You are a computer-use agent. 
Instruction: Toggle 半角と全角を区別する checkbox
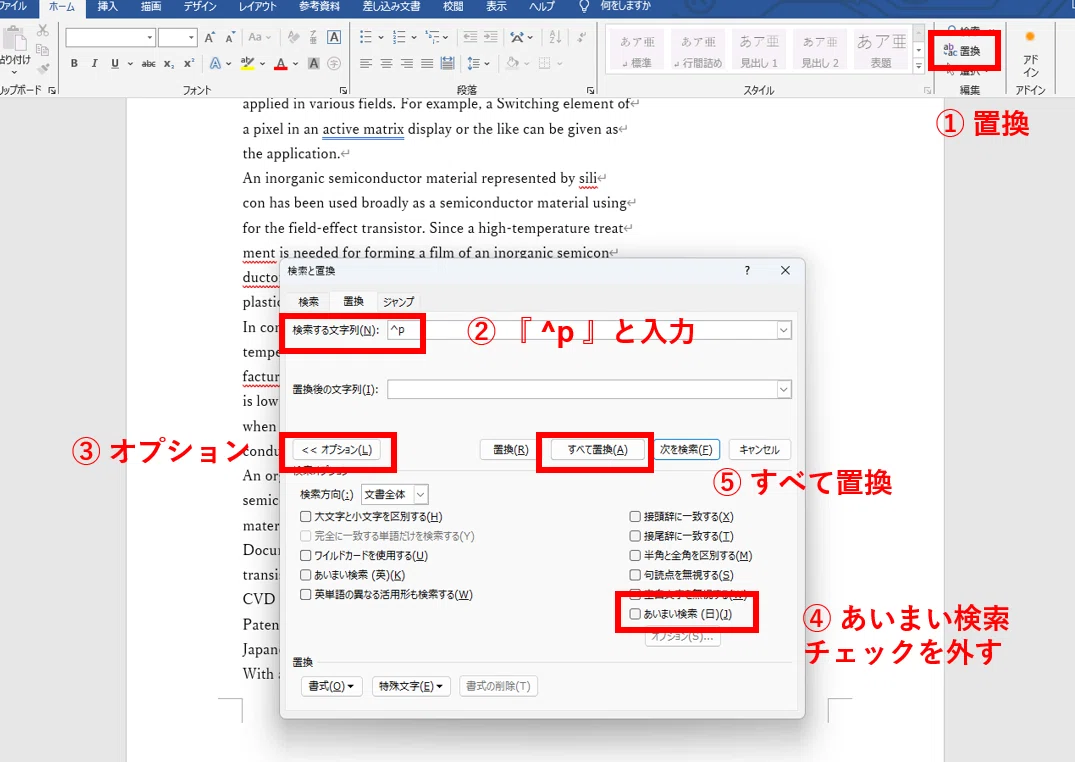click(635, 556)
